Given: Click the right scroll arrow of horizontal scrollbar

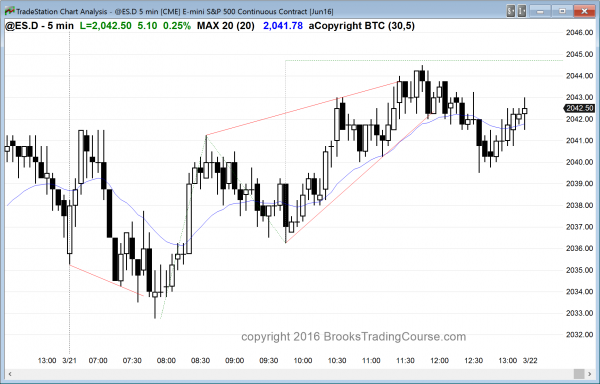Looking at the screenshot, I should click(590, 374).
